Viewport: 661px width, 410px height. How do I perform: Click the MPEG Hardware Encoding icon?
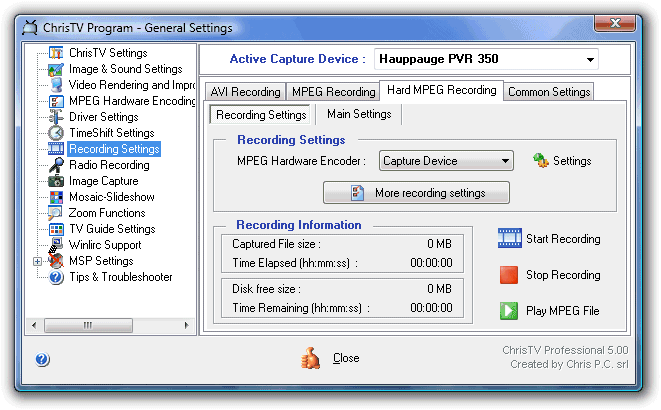(x=56, y=101)
